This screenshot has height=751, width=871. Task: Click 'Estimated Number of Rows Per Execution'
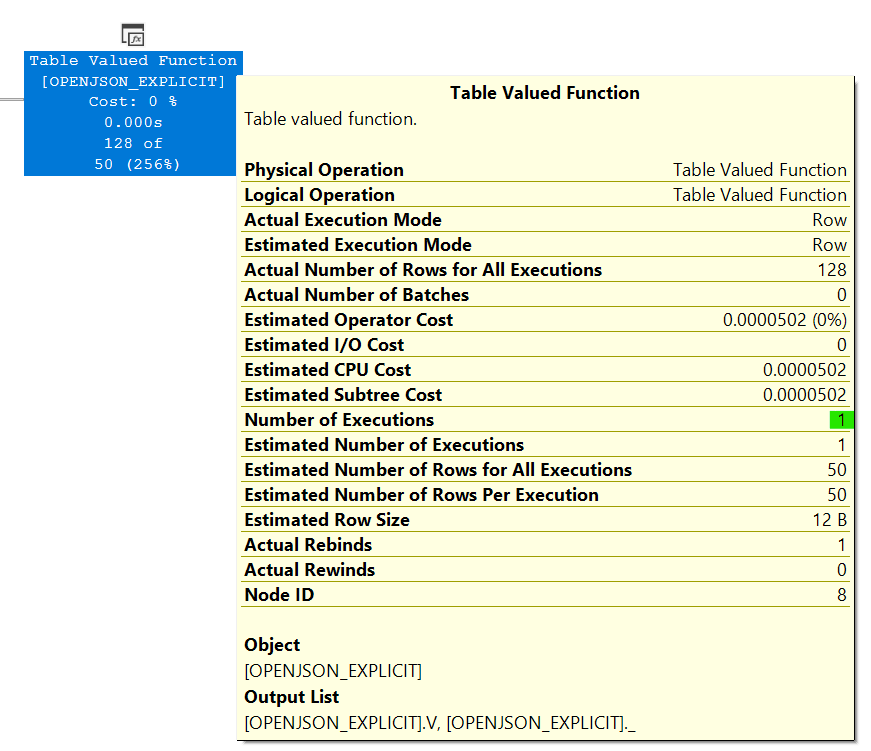pos(421,495)
